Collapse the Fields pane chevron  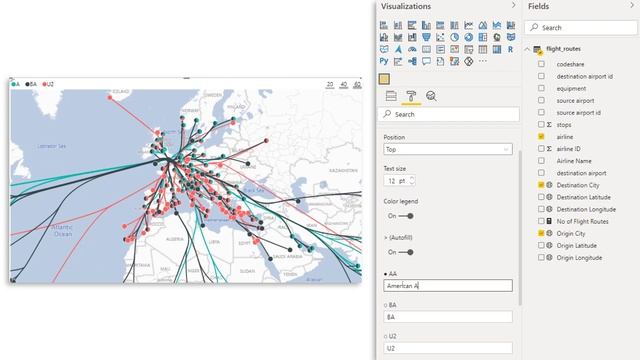coord(632,5)
